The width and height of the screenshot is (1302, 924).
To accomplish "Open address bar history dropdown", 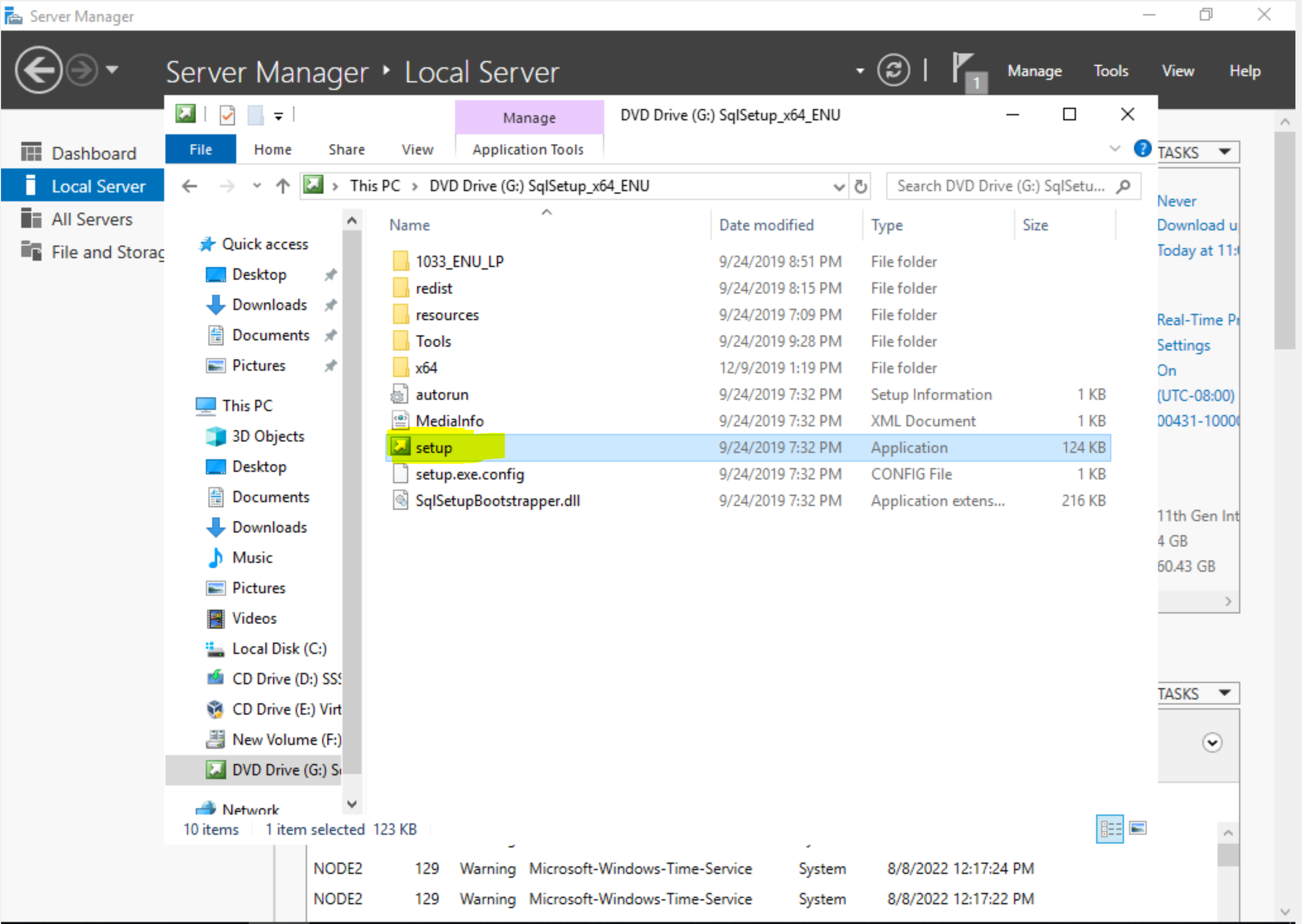I will pyautogui.click(x=838, y=187).
